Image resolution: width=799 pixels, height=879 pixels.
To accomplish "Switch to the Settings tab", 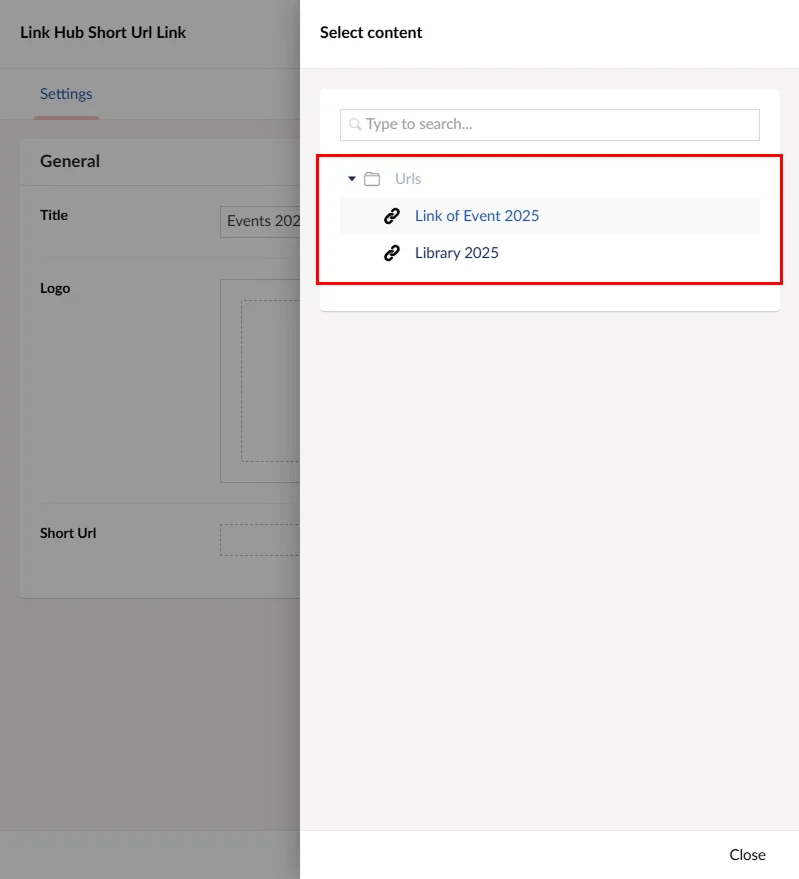I will pyautogui.click(x=66, y=94).
